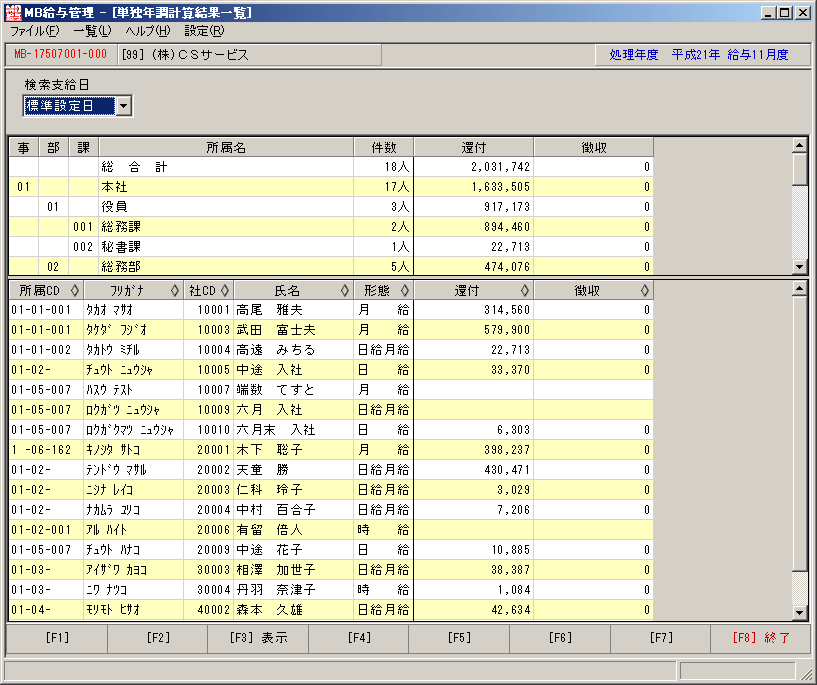Click the MB-17507001-000 license code
This screenshot has width=817, height=685.
click(60, 54)
